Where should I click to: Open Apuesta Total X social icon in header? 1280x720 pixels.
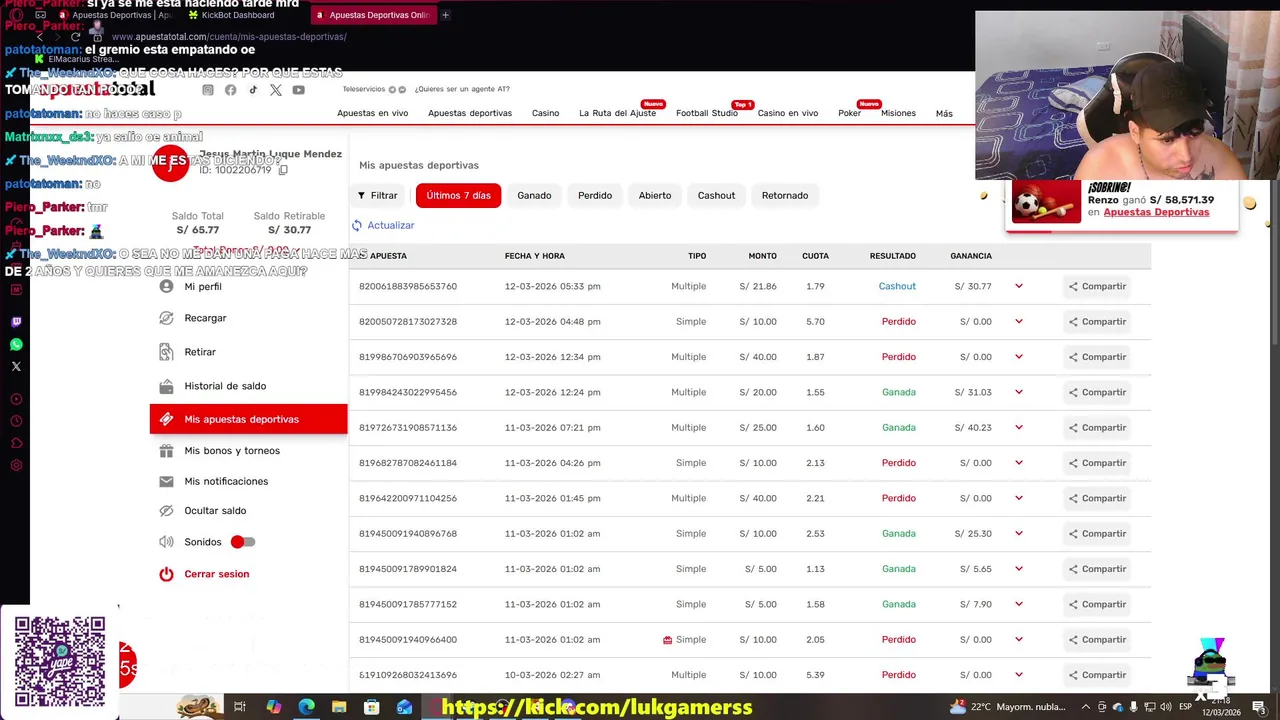(x=276, y=90)
